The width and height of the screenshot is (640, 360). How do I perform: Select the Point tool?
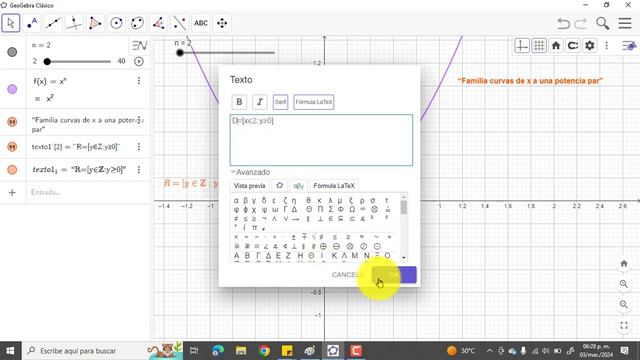(32, 23)
